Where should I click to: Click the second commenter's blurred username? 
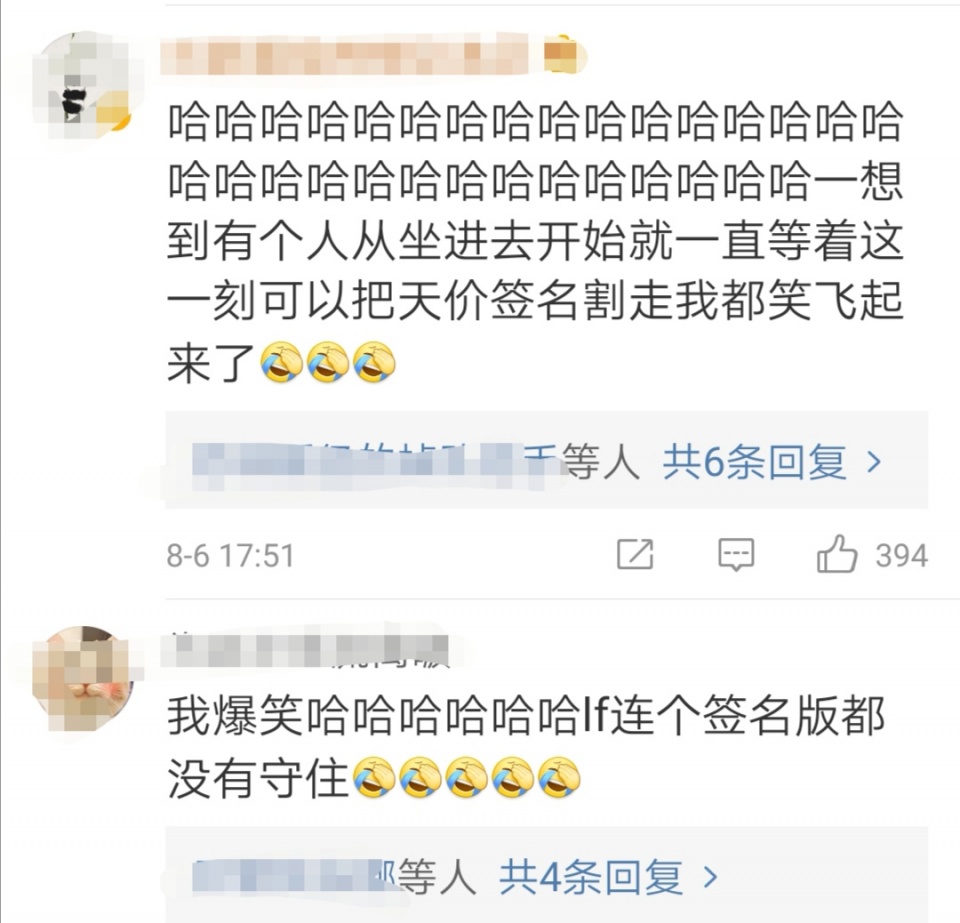tap(305, 650)
